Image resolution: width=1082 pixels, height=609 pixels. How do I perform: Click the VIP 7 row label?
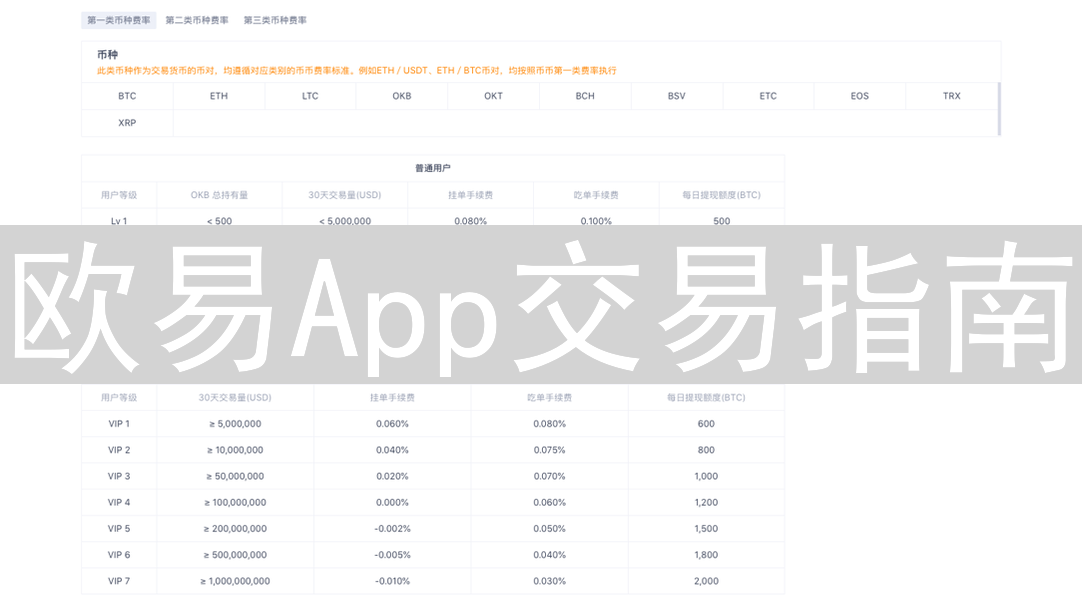tap(119, 581)
